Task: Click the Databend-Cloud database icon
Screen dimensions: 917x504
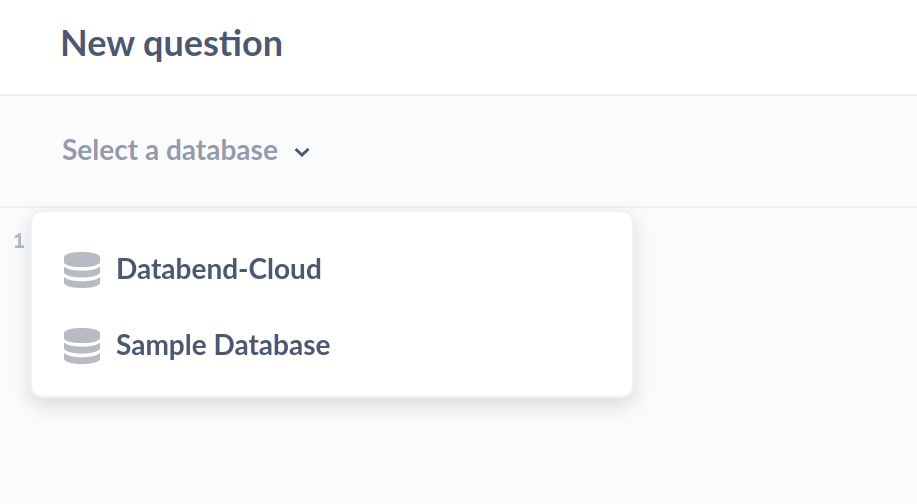Action: [x=82, y=270]
